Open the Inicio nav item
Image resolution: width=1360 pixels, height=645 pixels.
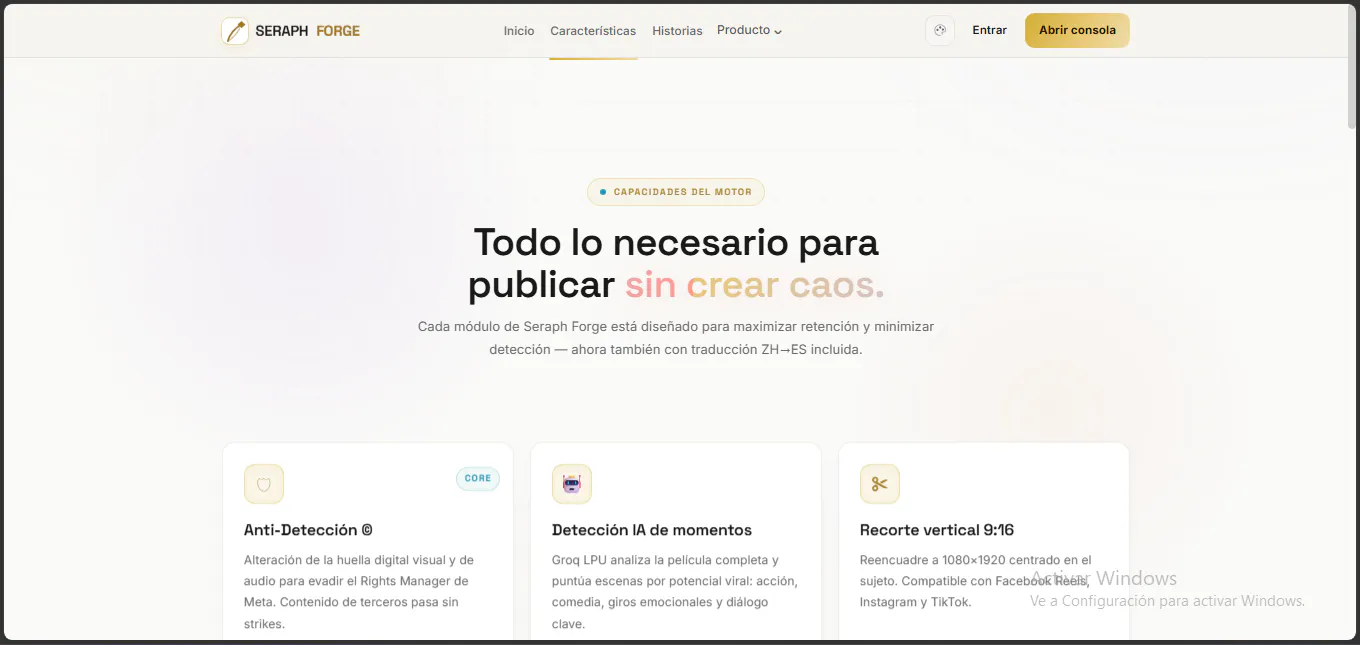[x=519, y=31]
